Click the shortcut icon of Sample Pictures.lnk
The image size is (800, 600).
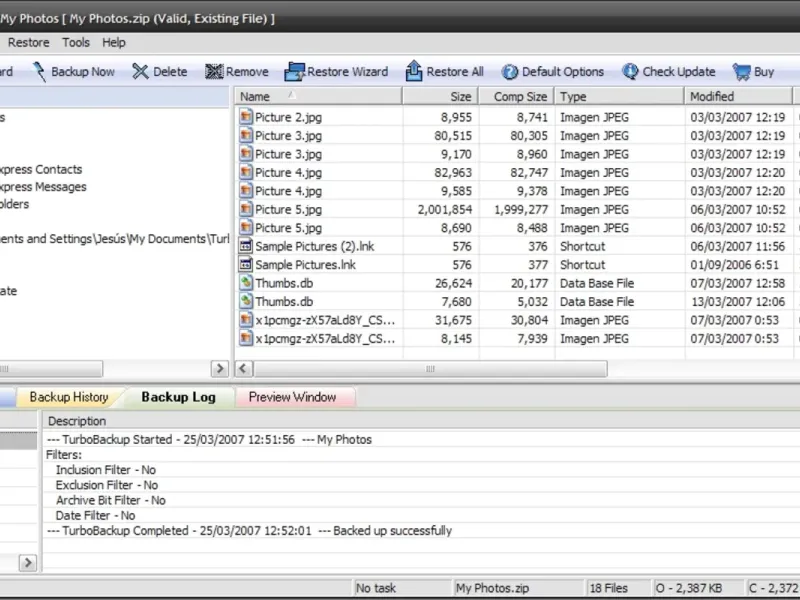coord(246,264)
